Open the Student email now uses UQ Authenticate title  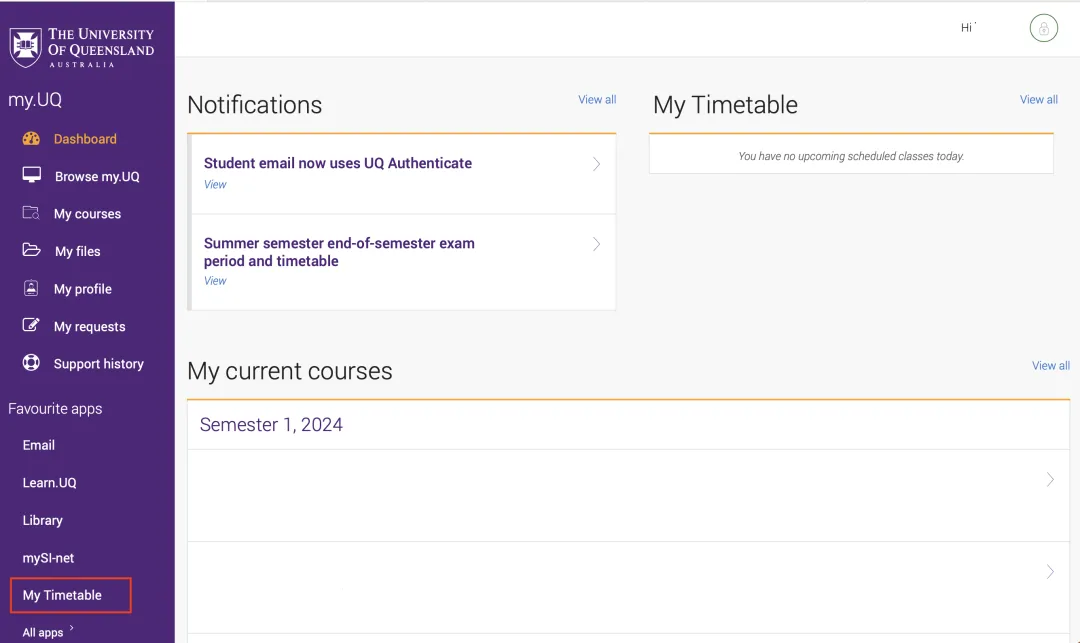[338, 163]
